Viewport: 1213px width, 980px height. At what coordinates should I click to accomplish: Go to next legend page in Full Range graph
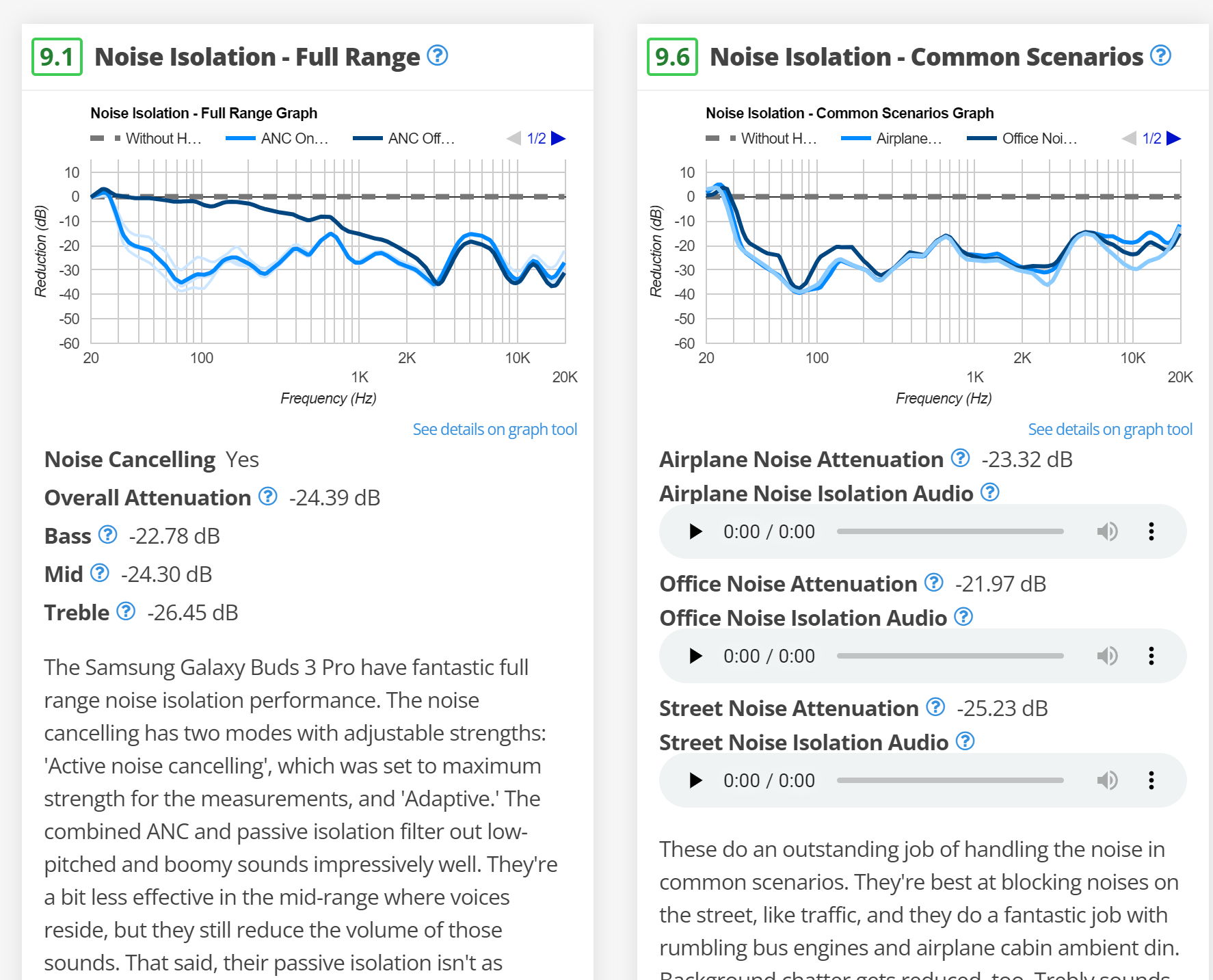coord(559,139)
